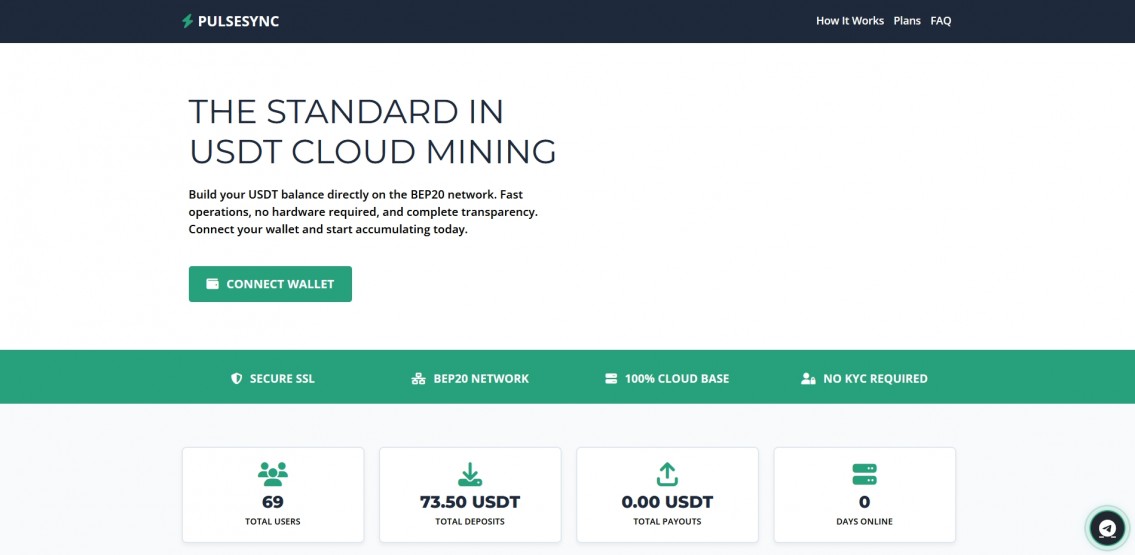The width and height of the screenshot is (1135, 555).
Task: Select the 0.00 USDT total payouts card
Action: click(667, 495)
